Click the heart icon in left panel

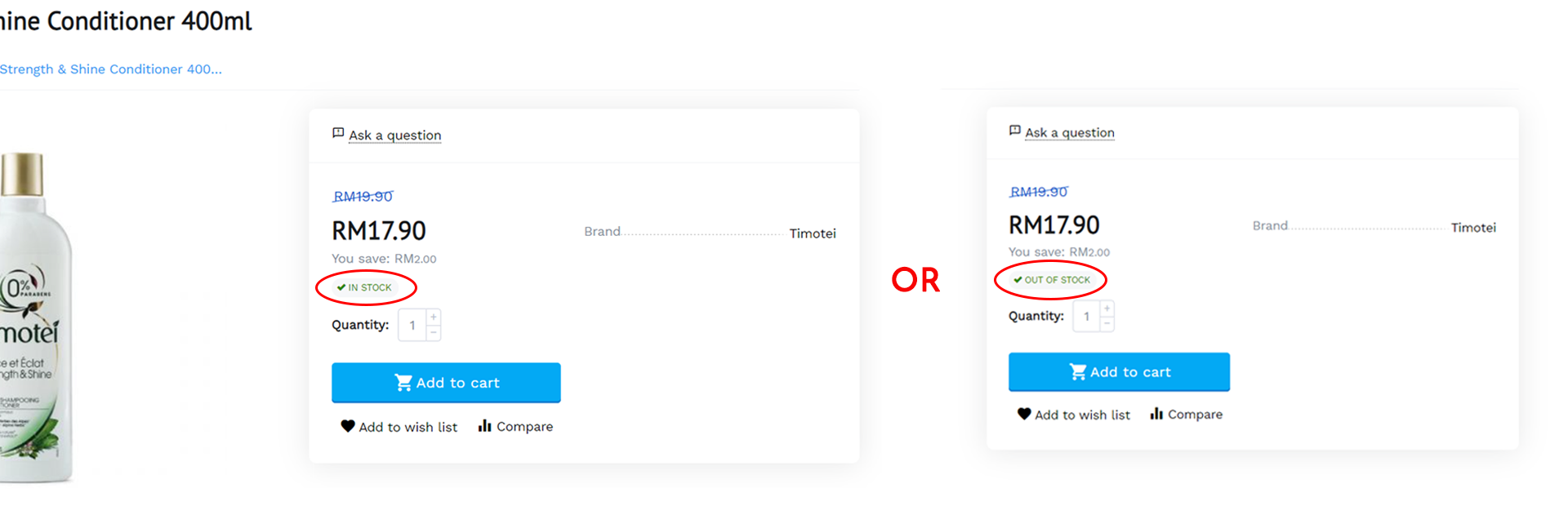click(x=348, y=426)
